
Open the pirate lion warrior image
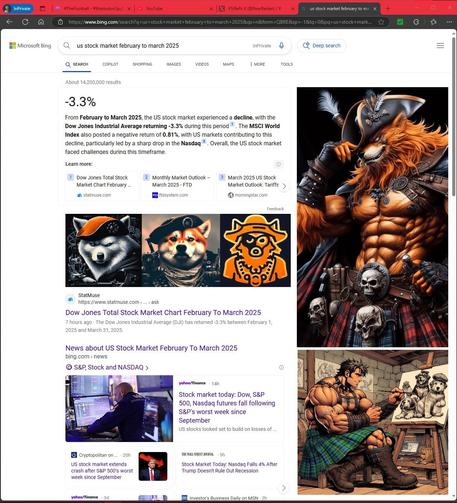372,217
